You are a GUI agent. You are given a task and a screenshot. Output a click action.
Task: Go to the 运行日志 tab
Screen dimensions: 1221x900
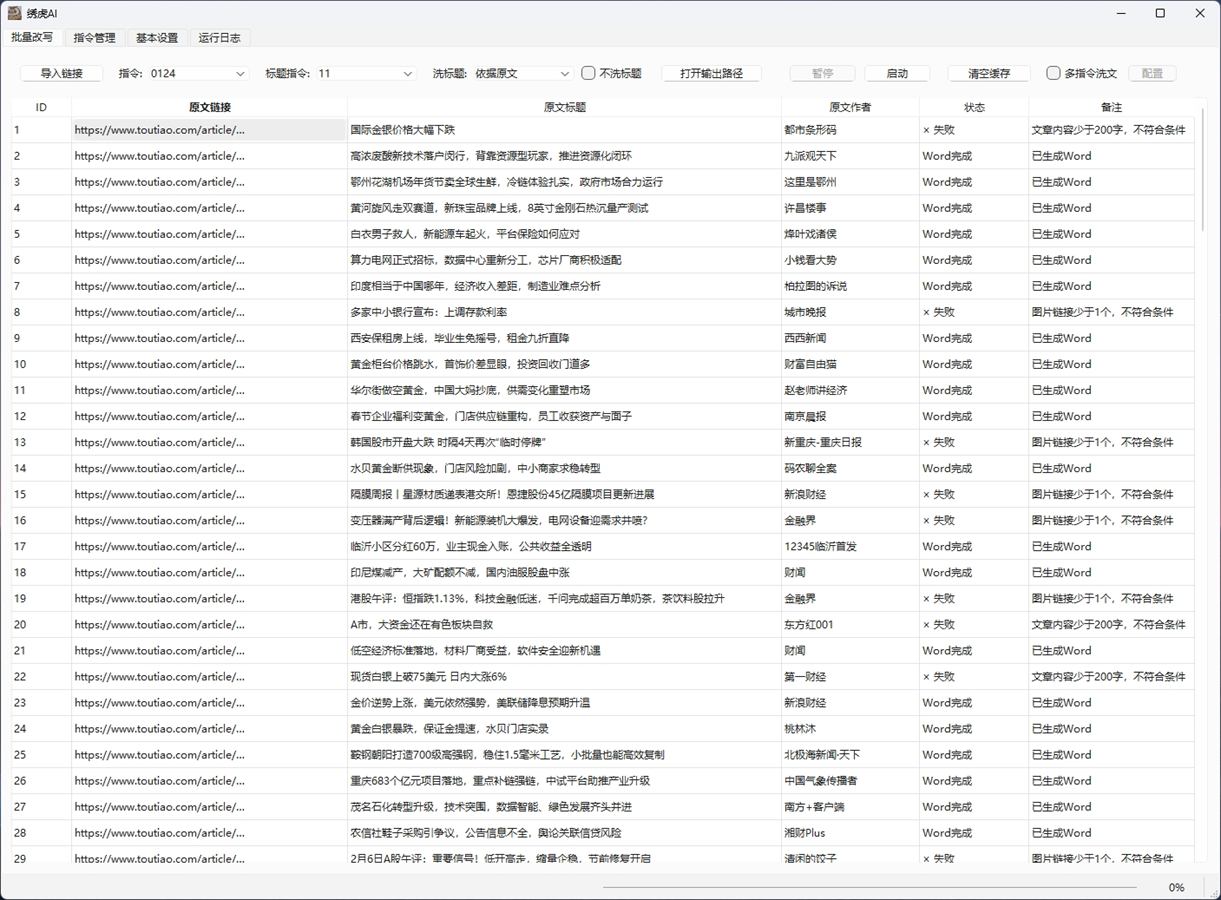pyautogui.click(x=219, y=38)
